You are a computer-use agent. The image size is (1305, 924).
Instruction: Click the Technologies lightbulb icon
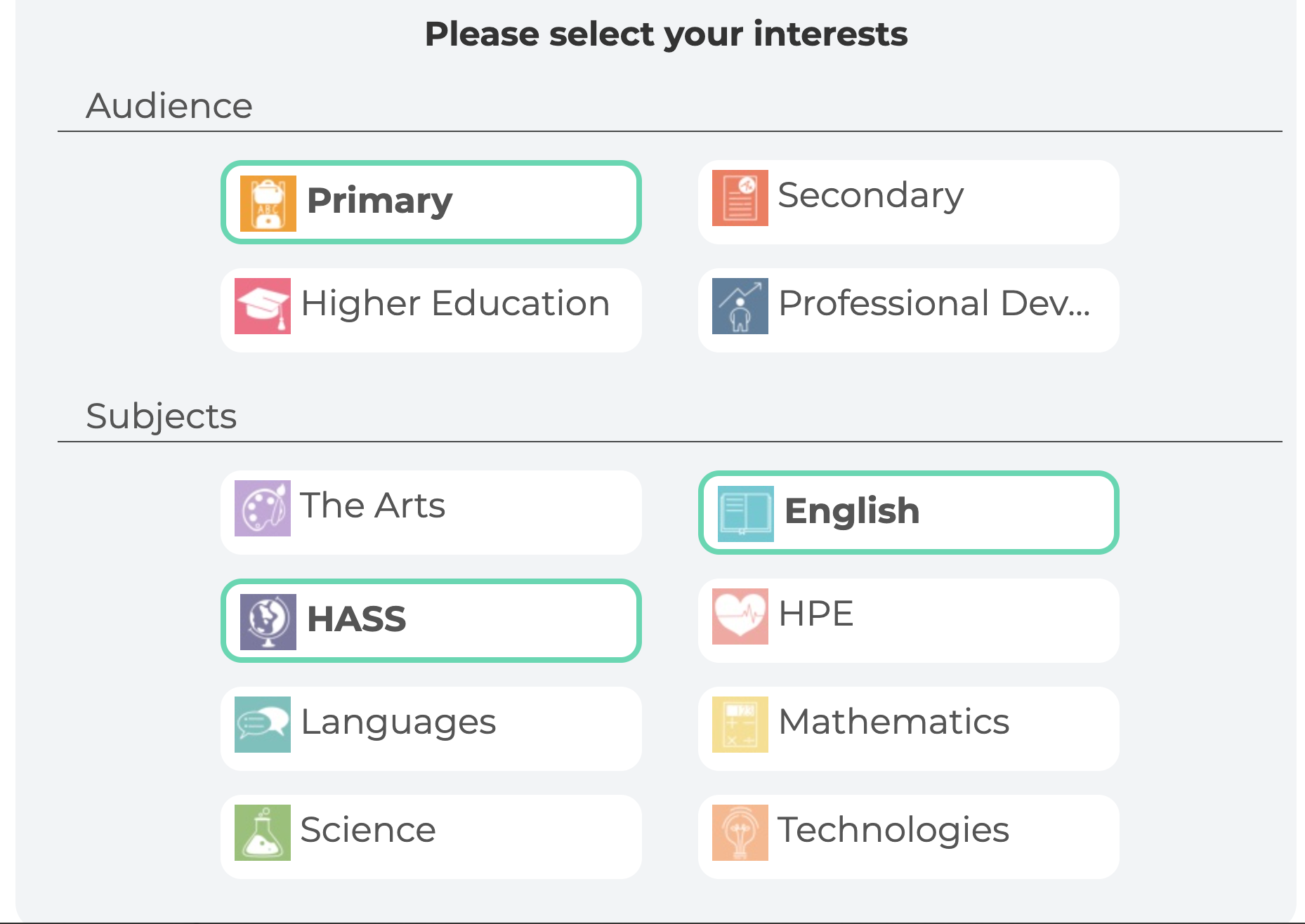740,833
